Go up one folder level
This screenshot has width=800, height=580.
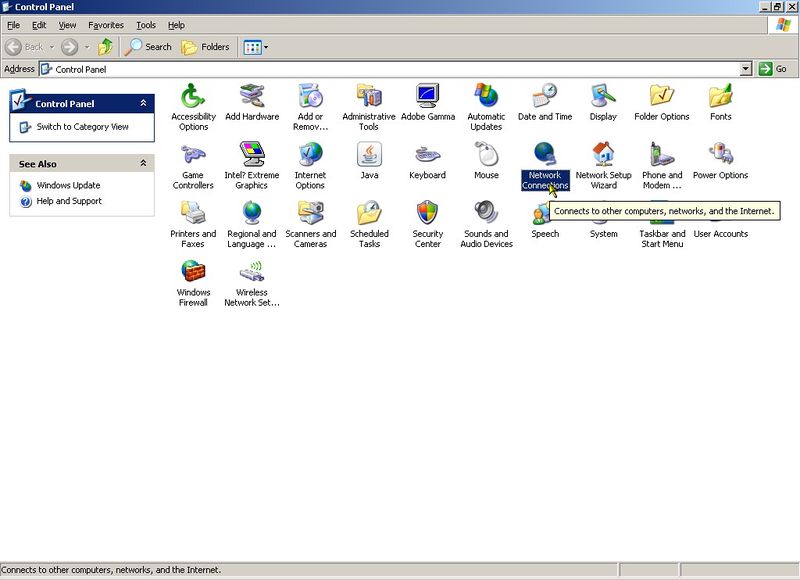tap(106, 47)
